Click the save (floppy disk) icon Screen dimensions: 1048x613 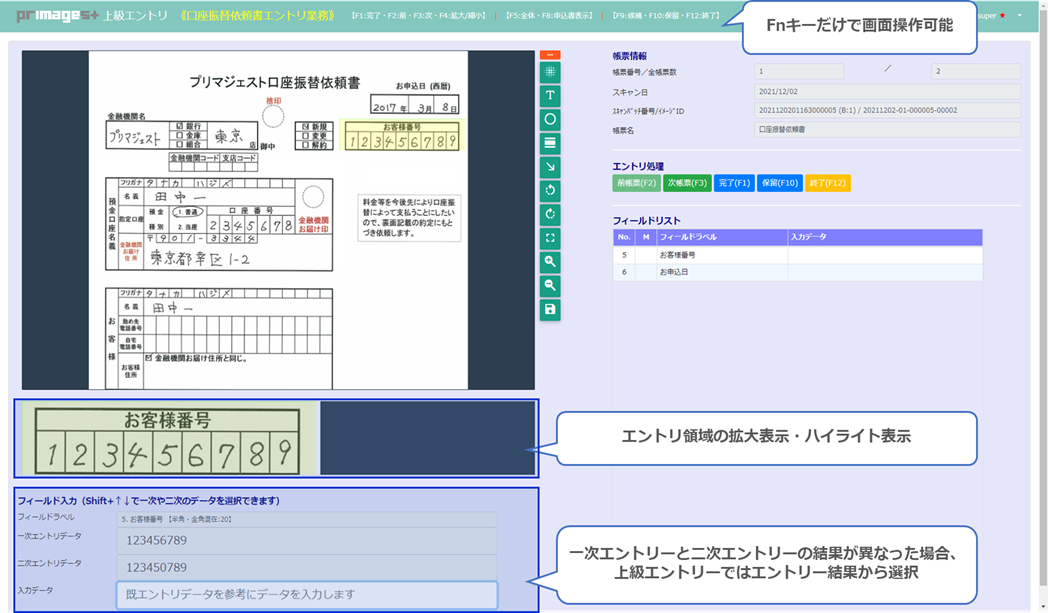pyautogui.click(x=550, y=310)
